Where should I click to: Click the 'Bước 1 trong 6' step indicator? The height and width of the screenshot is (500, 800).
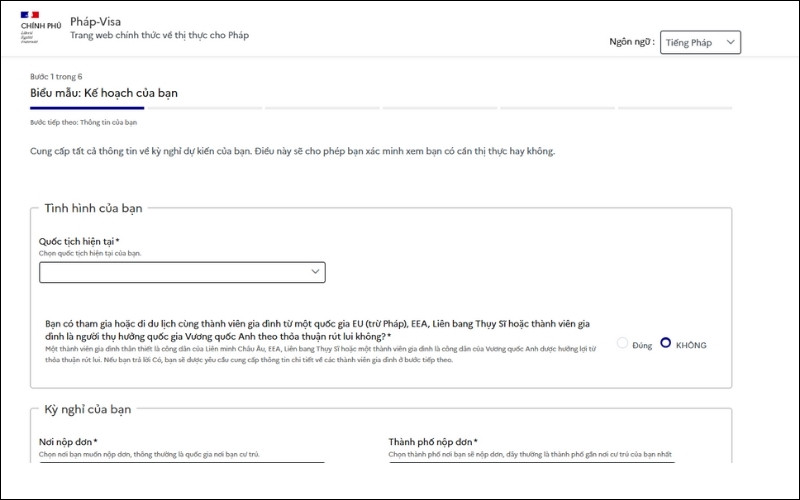56,76
